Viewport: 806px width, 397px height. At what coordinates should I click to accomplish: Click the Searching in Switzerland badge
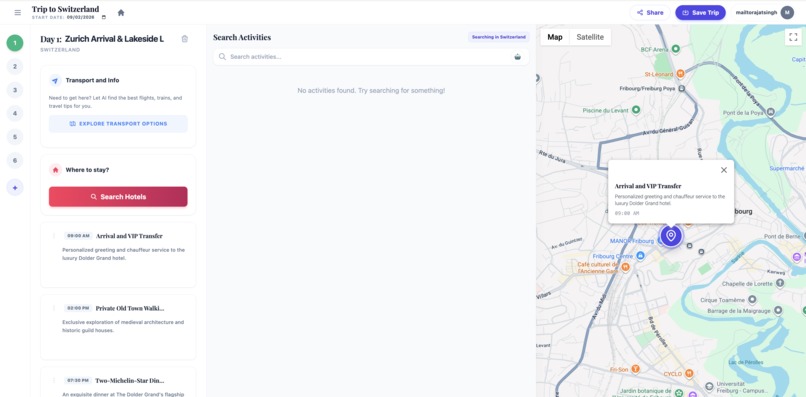(499, 37)
